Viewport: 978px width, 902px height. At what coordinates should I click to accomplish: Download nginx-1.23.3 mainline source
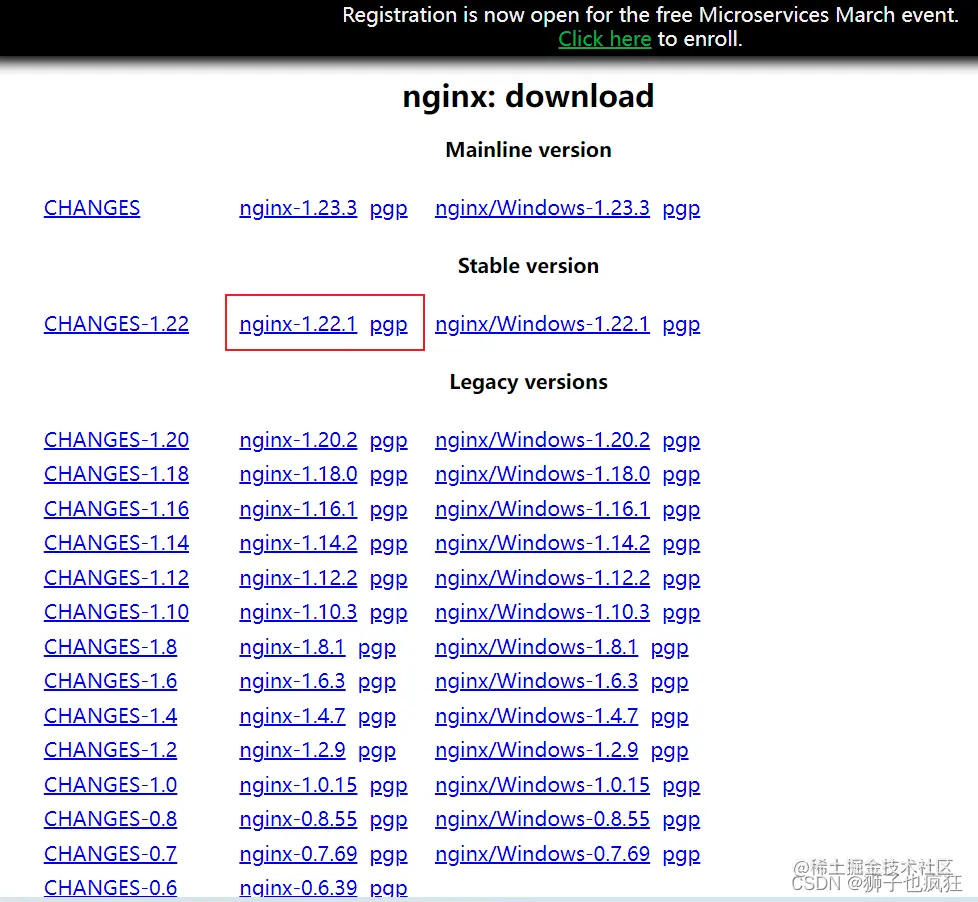click(298, 208)
